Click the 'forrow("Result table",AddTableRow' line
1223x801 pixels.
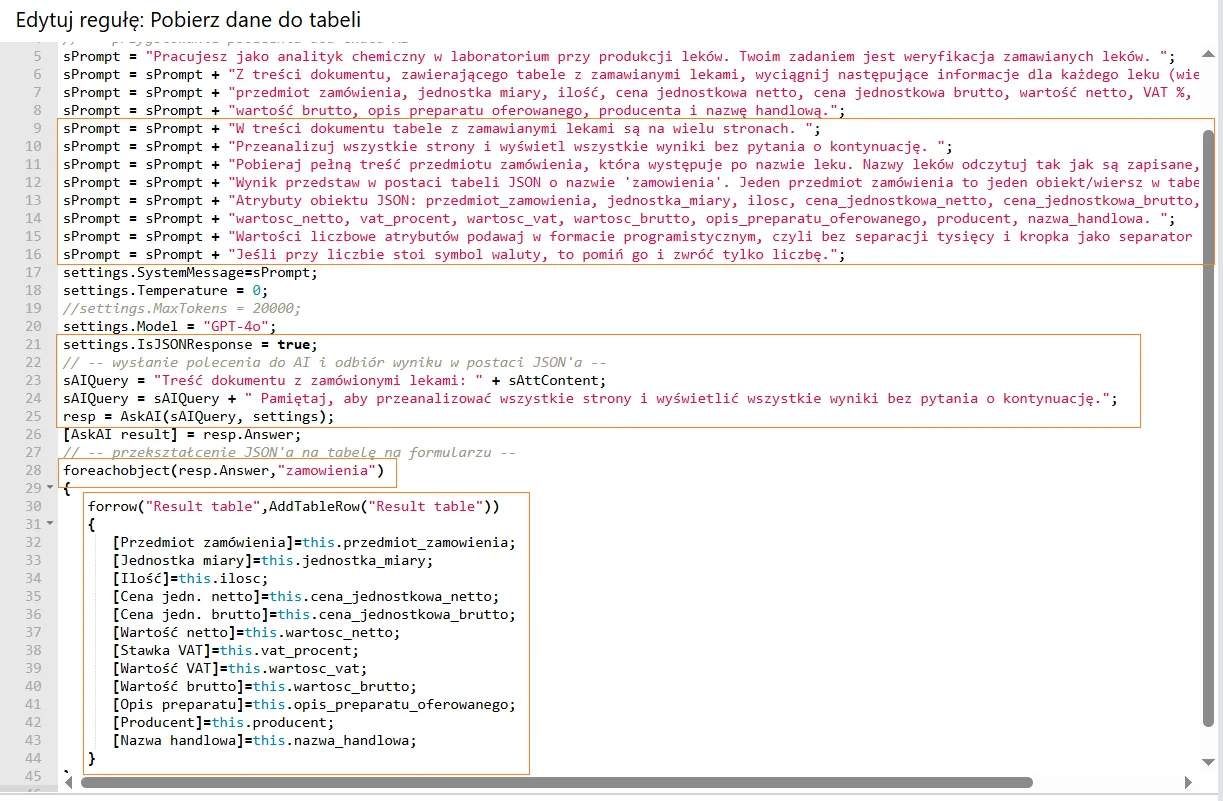pyautogui.click(x=293, y=506)
